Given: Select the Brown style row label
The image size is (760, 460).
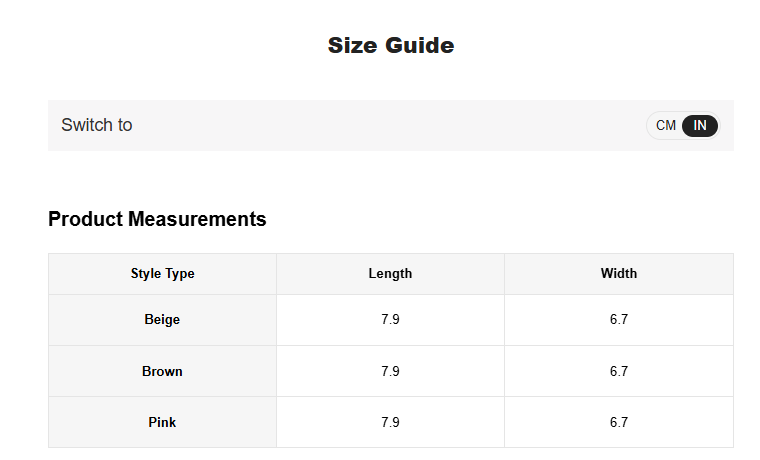Looking at the screenshot, I should [x=162, y=371].
